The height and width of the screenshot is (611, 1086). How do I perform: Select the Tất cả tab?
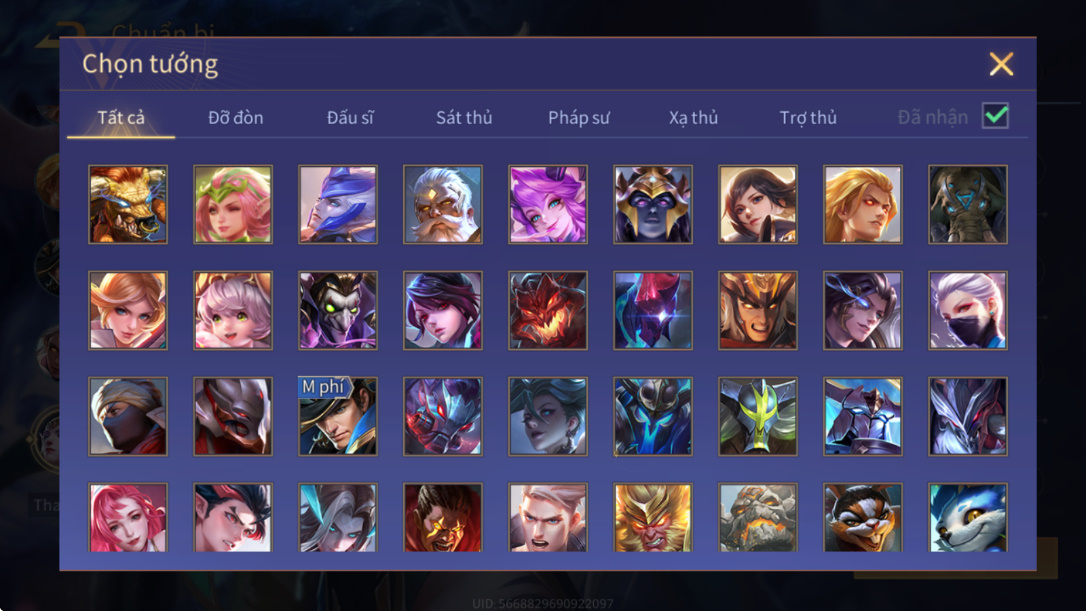(121, 118)
